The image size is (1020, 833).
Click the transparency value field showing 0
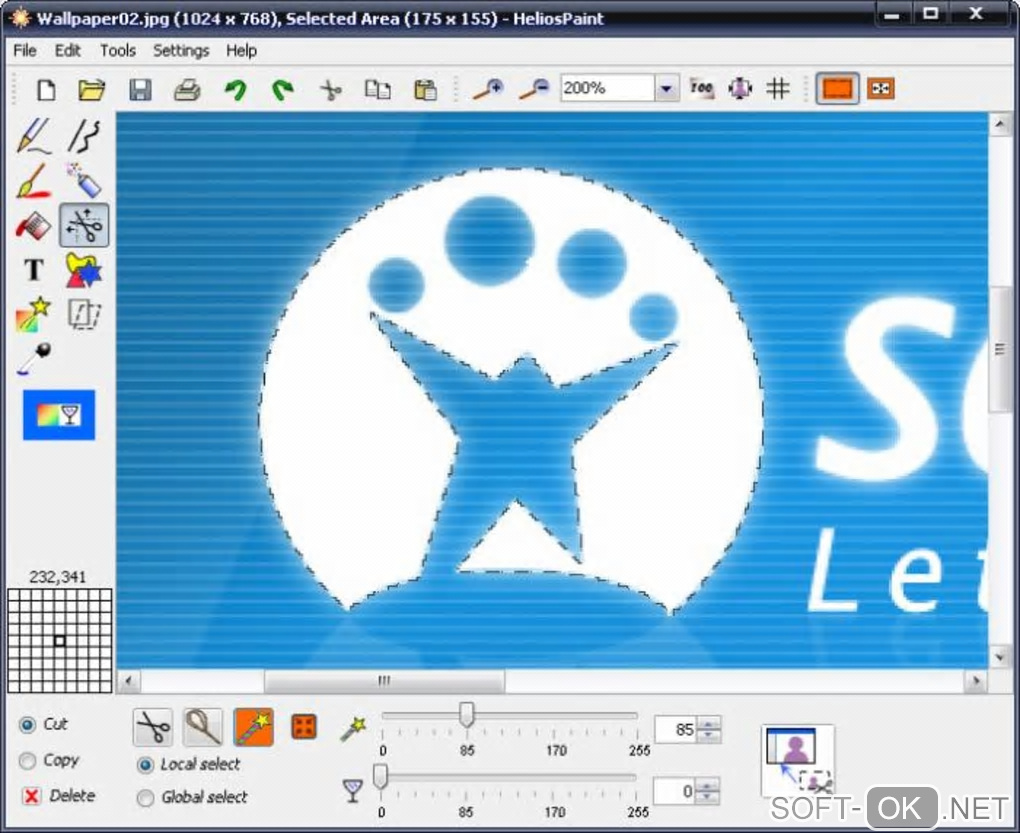674,791
